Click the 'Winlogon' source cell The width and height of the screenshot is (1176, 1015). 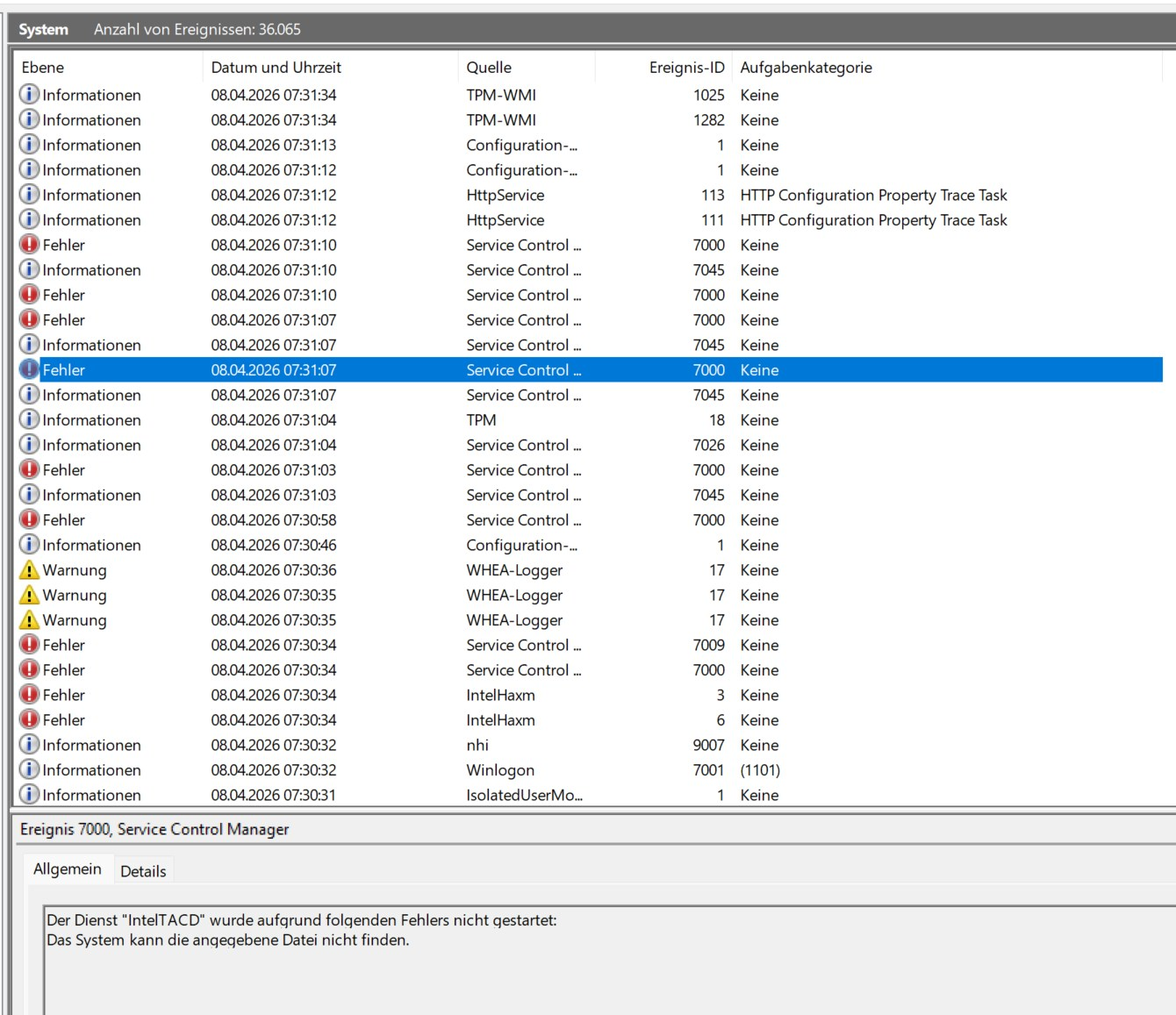[500, 770]
